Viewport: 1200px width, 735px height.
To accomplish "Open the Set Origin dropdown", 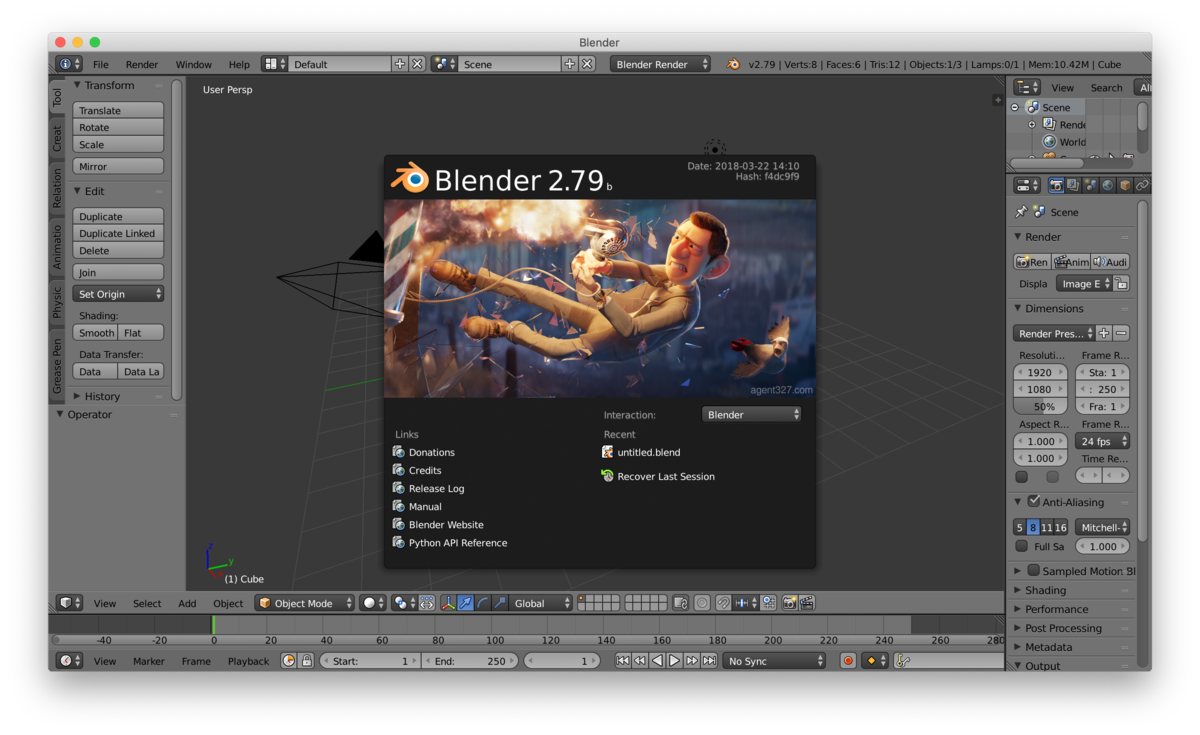I will point(118,294).
